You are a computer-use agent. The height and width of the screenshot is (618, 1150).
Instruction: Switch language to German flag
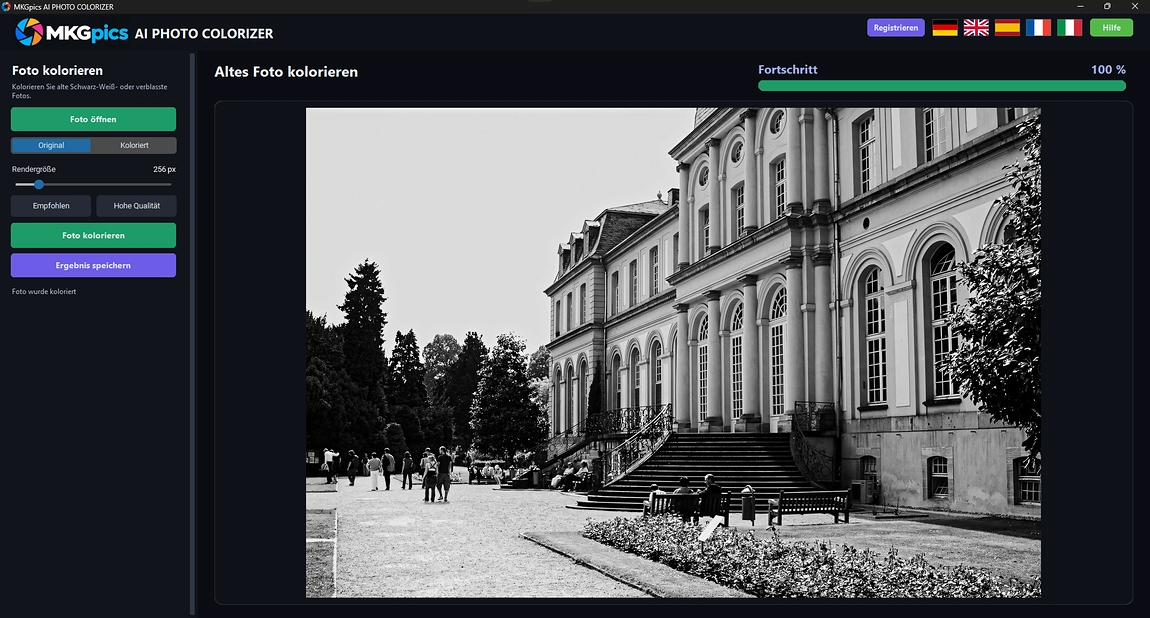coord(945,28)
